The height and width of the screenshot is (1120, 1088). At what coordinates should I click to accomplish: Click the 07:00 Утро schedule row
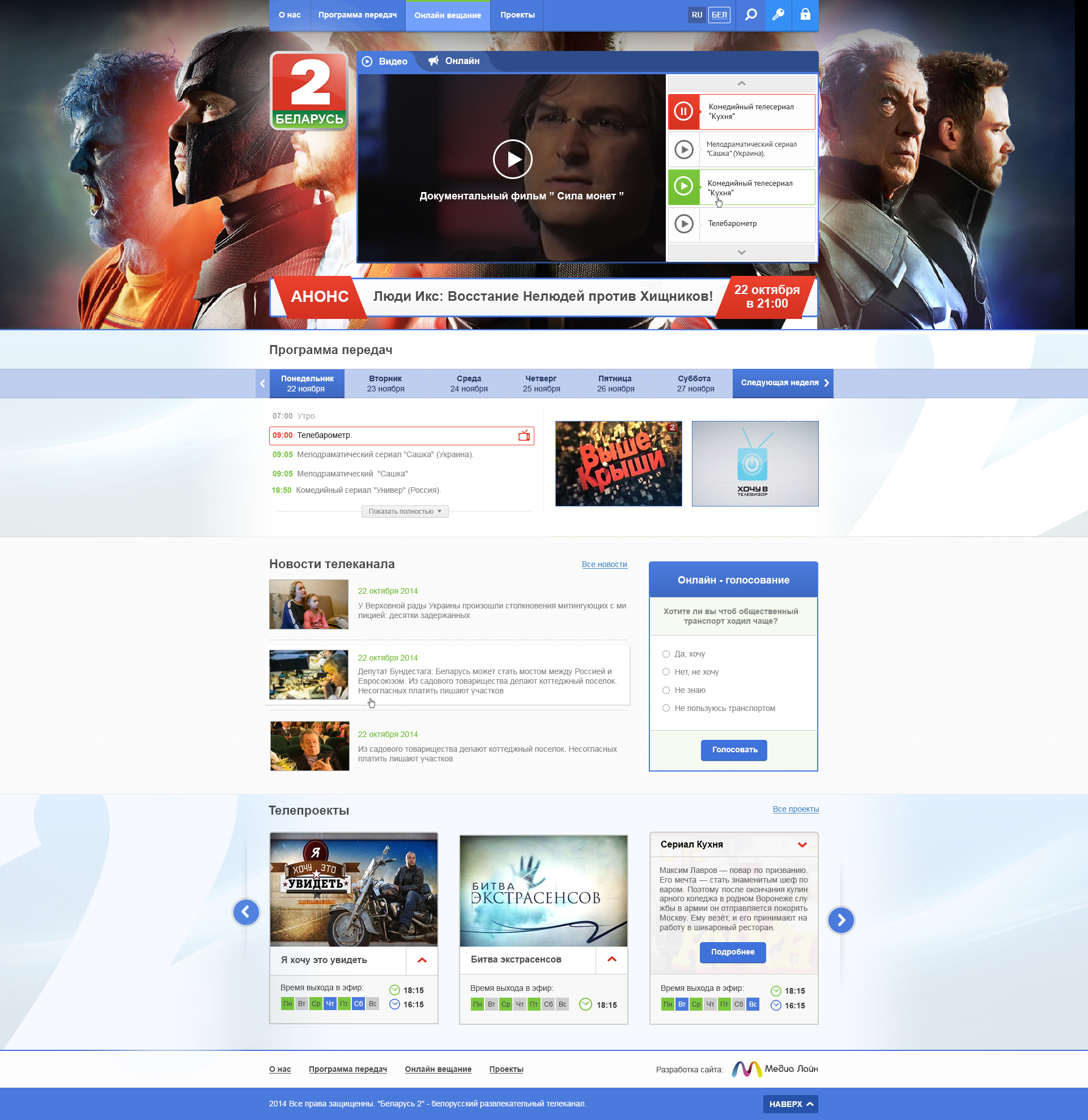click(x=294, y=416)
